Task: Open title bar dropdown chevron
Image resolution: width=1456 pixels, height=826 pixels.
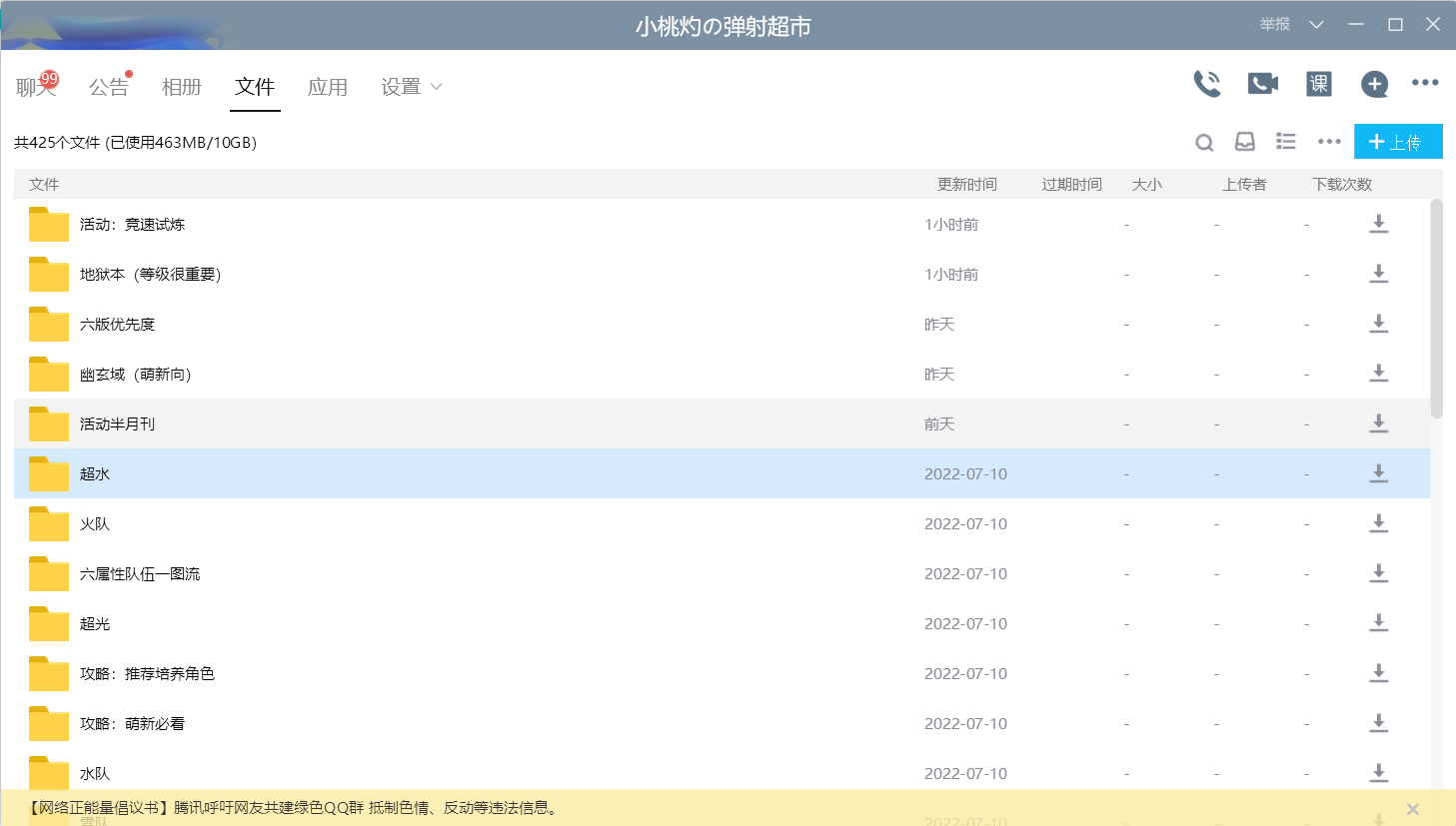Action: (1316, 24)
